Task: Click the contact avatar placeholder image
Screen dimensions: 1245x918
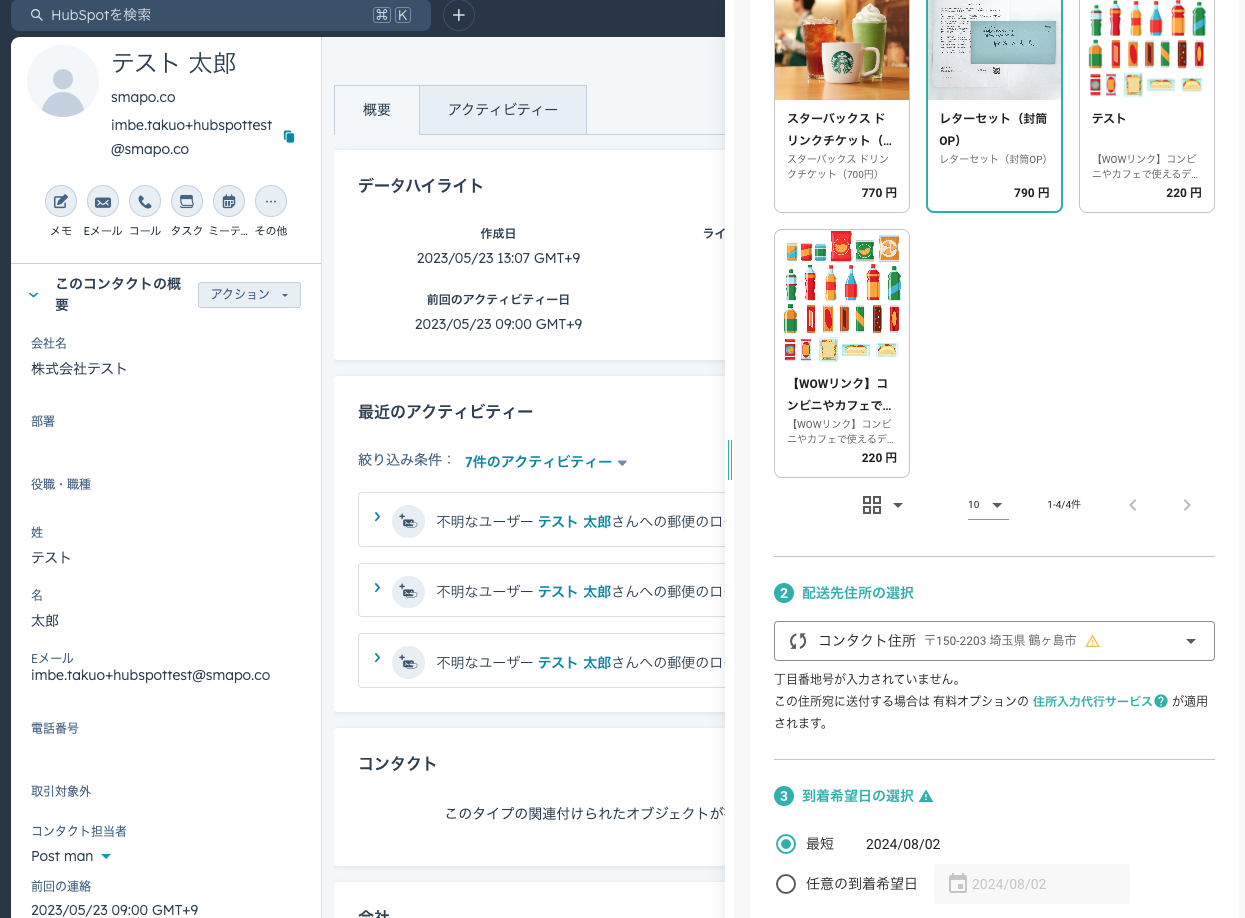Action: [x=63, y=81]
